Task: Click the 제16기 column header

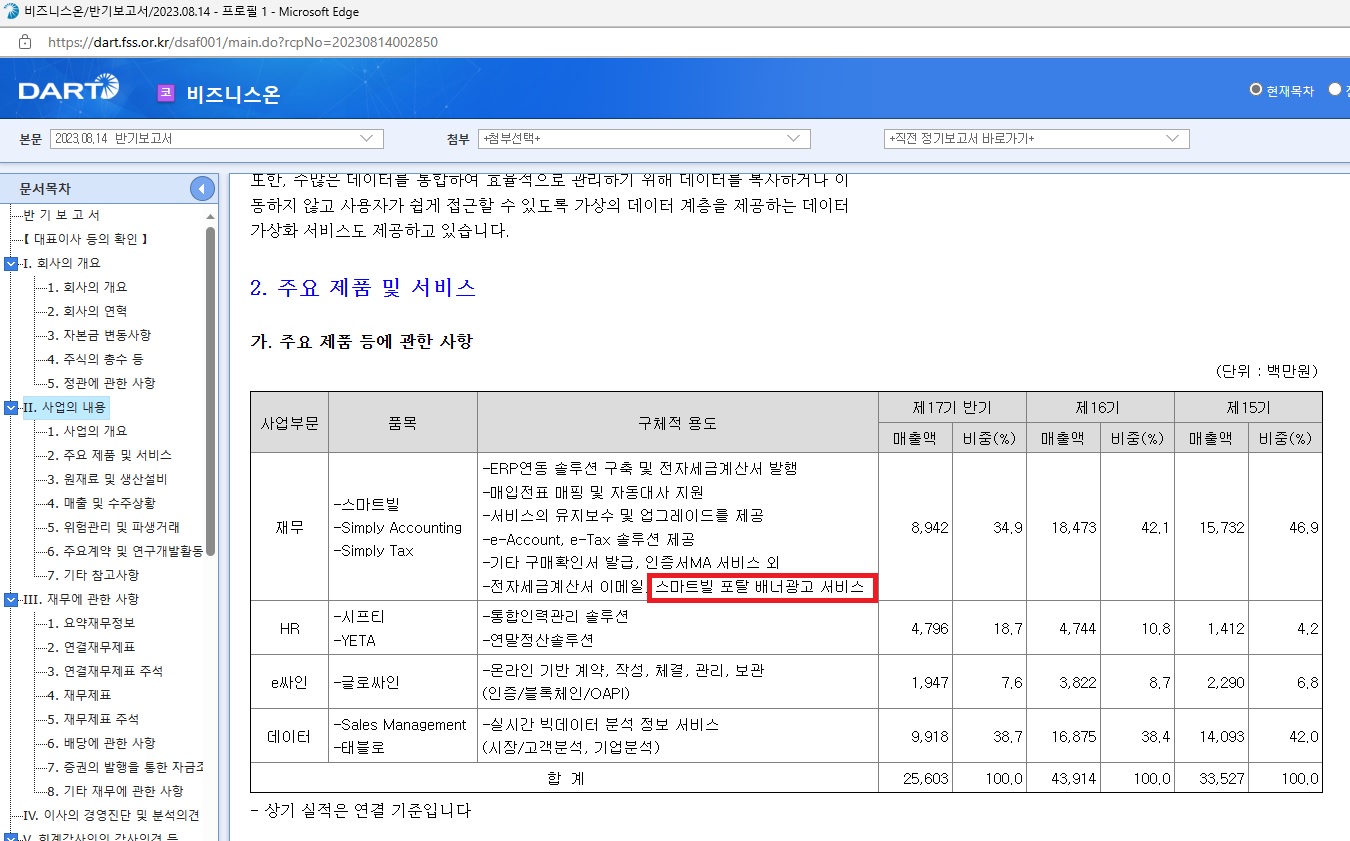Action: tap(1100, 408)
